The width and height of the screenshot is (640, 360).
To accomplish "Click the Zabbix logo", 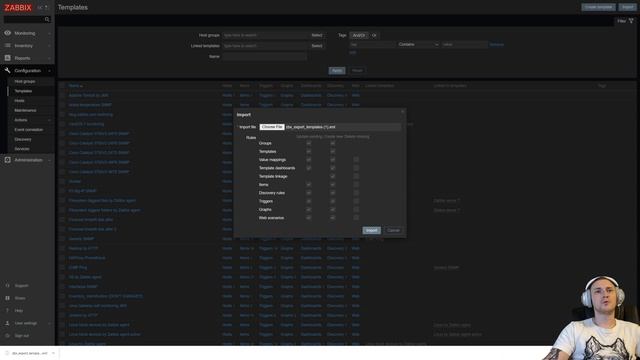I will pos(18,7).
